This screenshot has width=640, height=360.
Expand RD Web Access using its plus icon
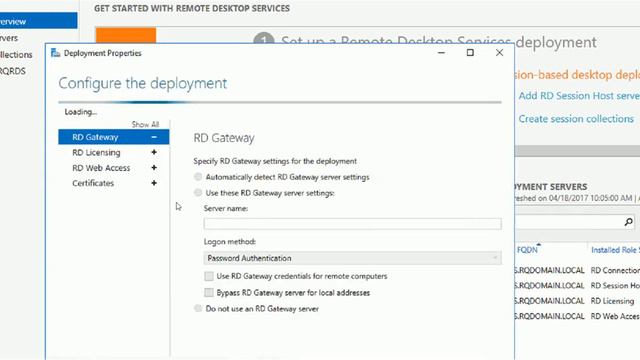154,168
